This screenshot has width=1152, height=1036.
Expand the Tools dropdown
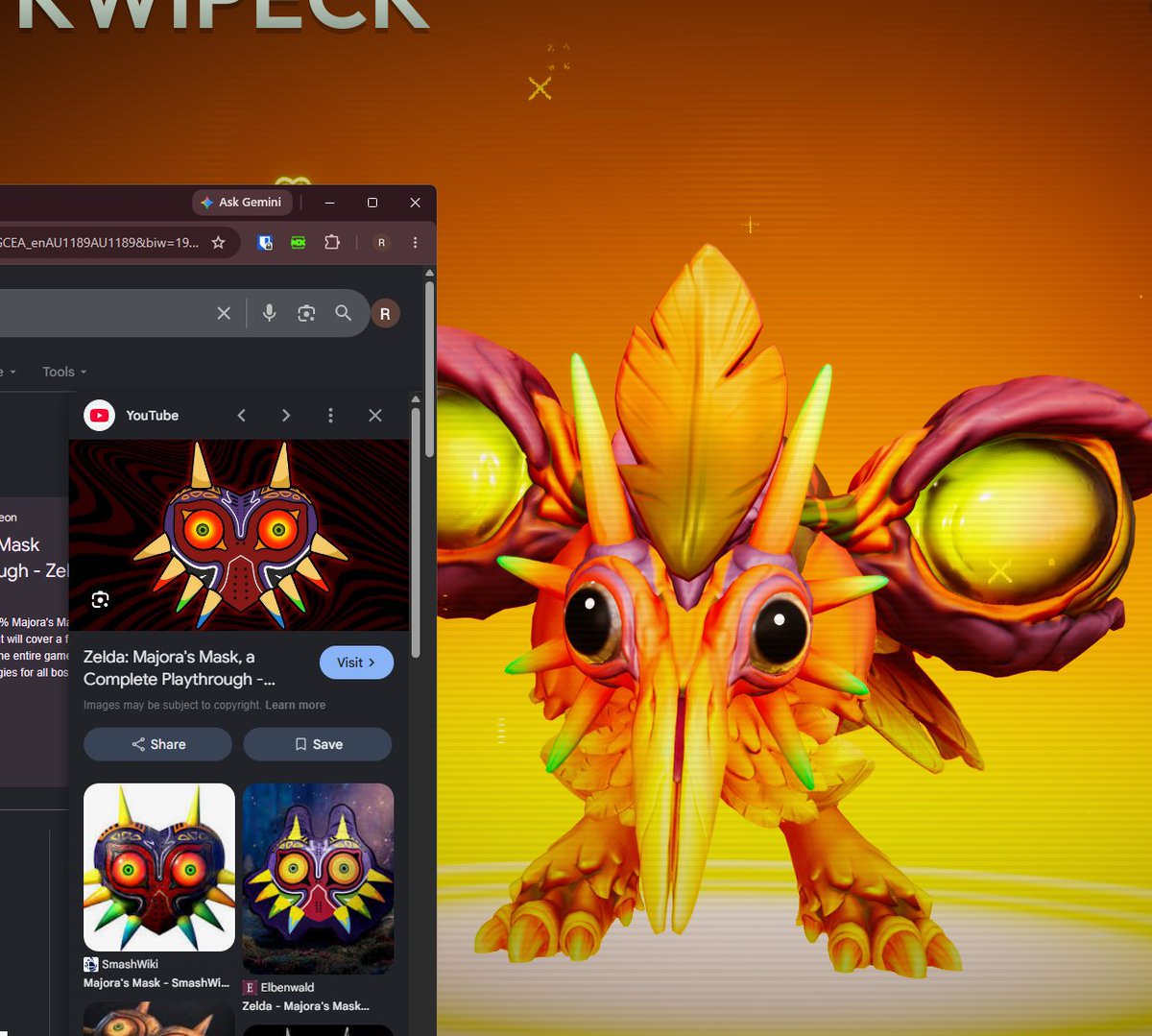(64, 372)
